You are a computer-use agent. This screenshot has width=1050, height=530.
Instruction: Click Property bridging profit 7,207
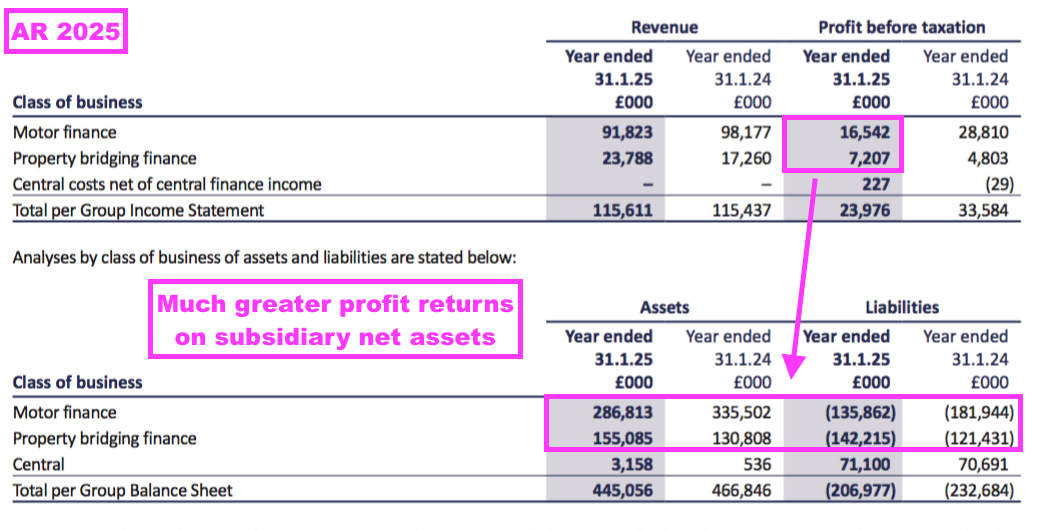coord(871,159)
